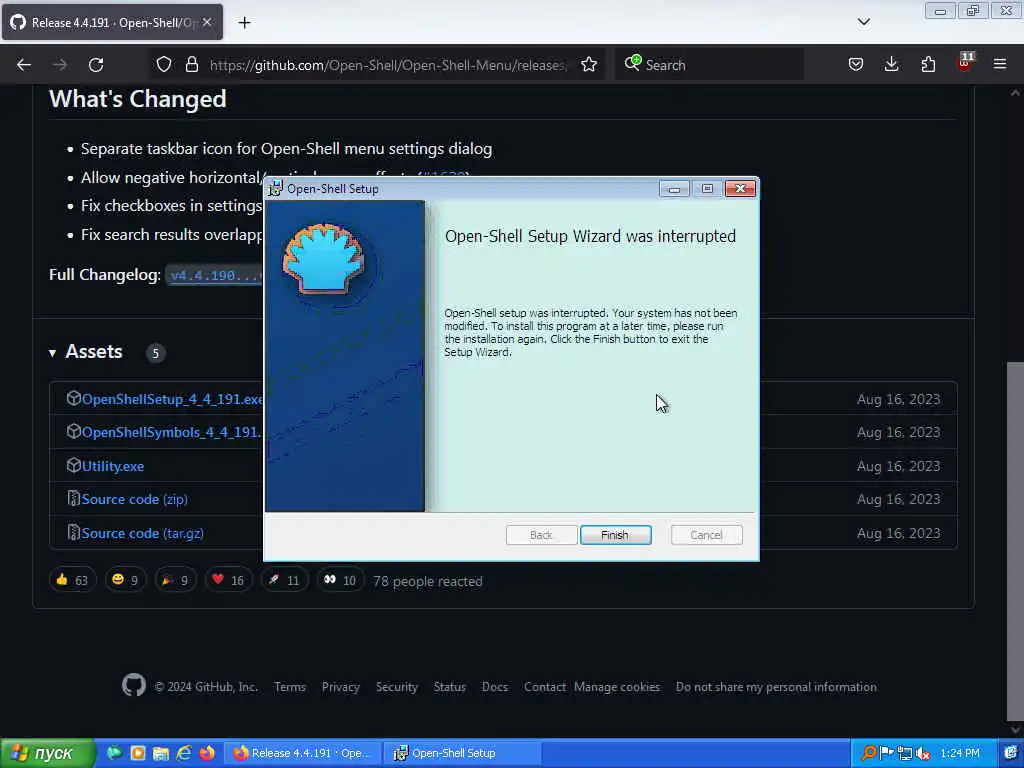Click the URL address bar
The width and height of the screenshot is (1024, 768).
[389, 65]
